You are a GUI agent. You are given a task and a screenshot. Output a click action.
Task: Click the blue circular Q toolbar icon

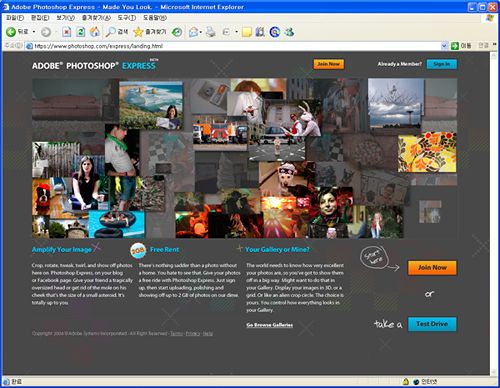pos(275,32)
